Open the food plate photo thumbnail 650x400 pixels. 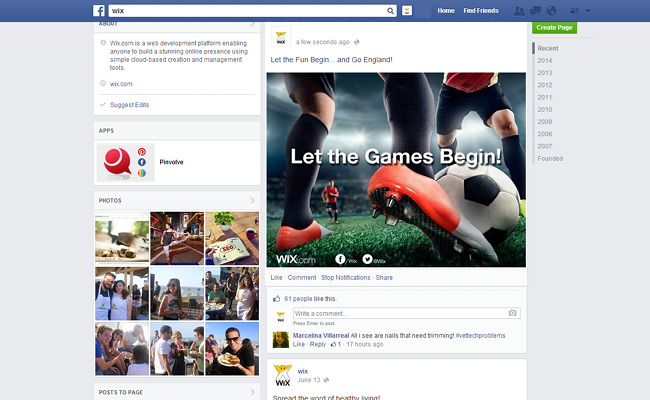(x=122, y=238)
